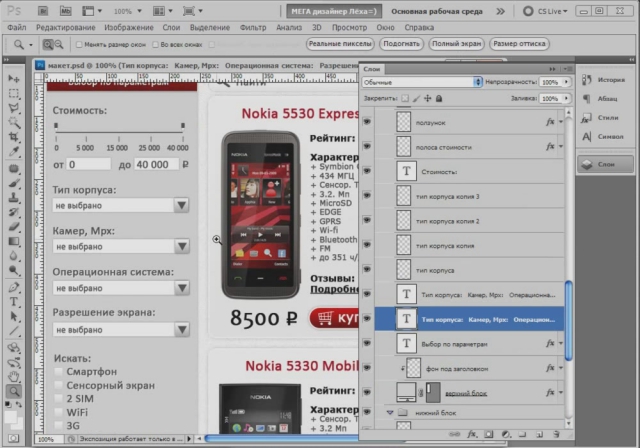
Task: Select the Blur tool
Action: coord(14,255)
